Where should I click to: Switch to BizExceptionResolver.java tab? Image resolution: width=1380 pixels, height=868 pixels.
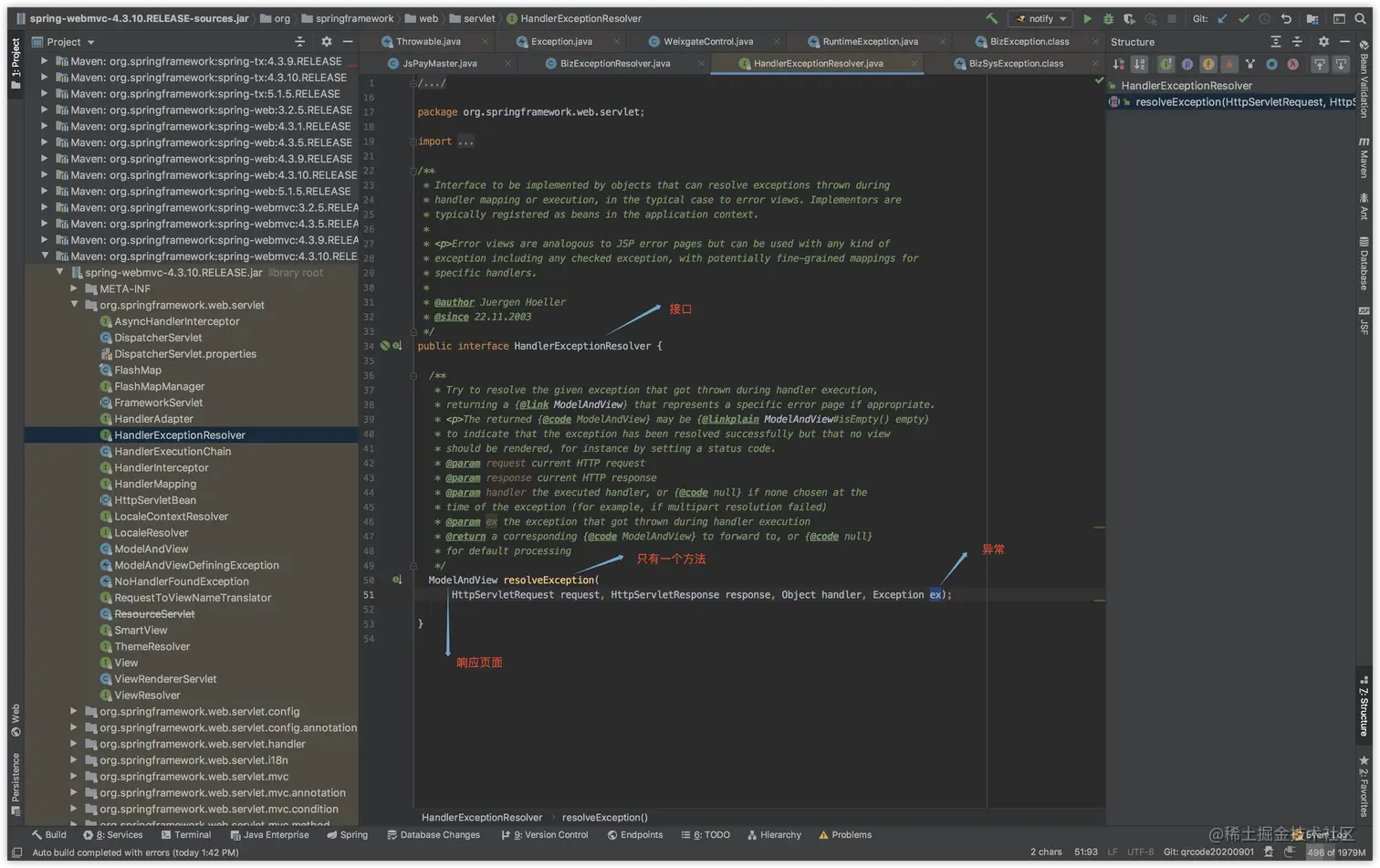point(614,64)
